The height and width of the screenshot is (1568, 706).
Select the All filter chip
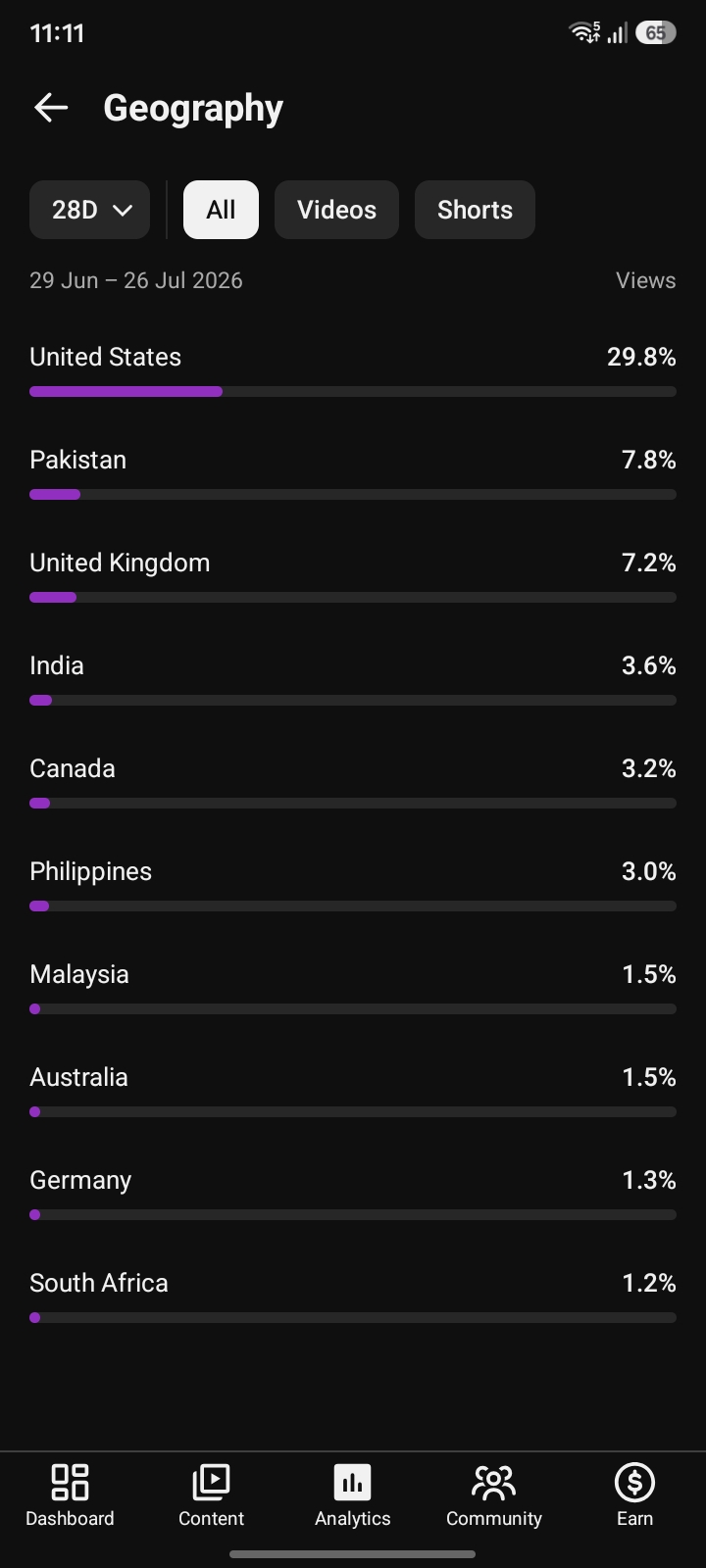(x=221, y=210)
